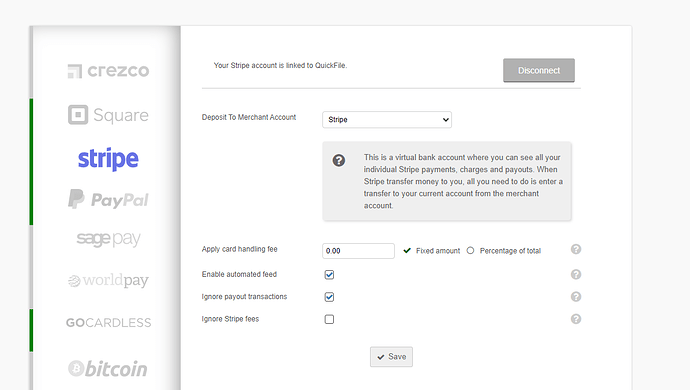Screen dimensions: 690x390
Task: Click the 'Ignore payout transactions' label
Action: [244, 297]
